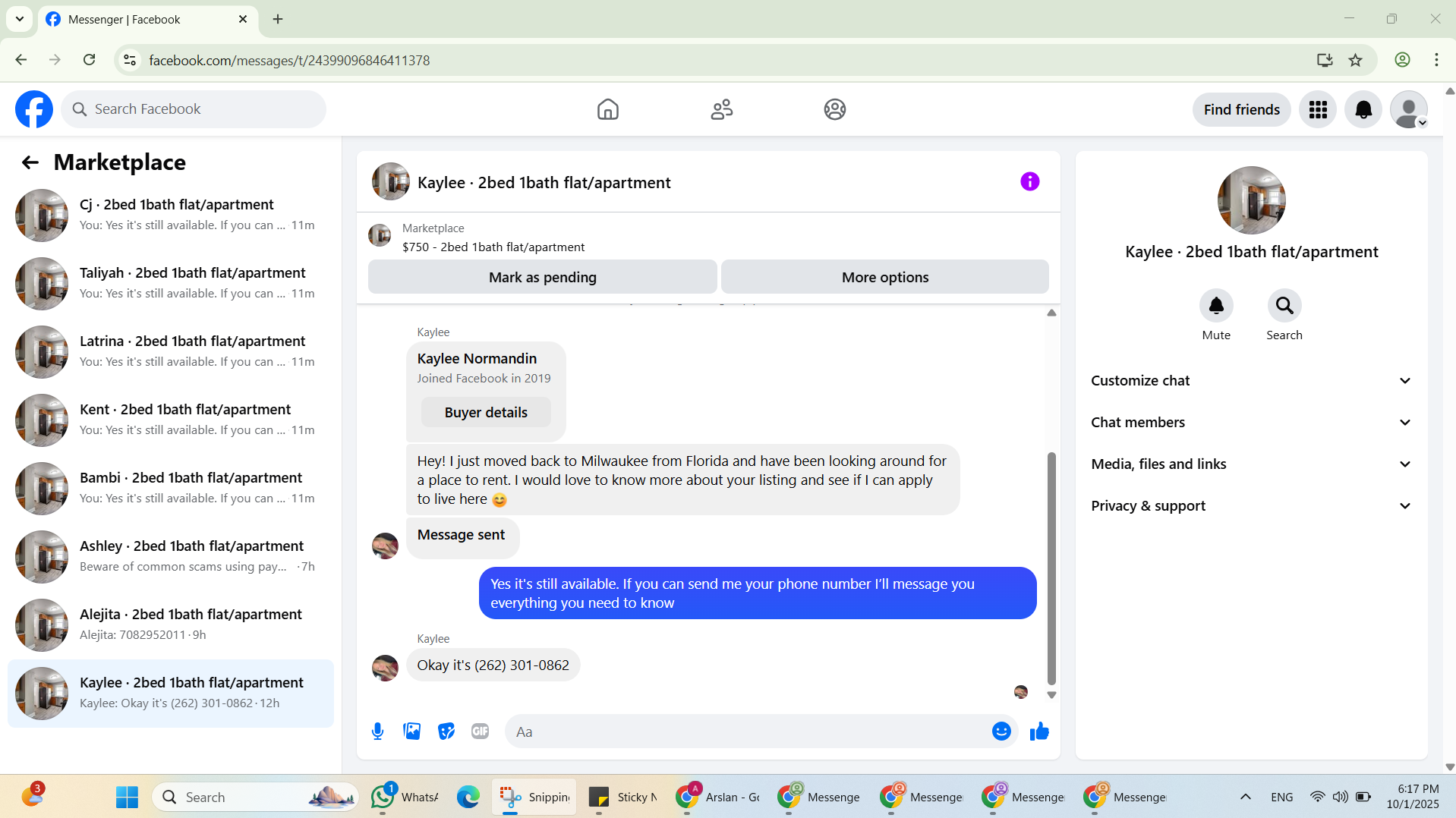The width and height of the screenshot is (1456, 818).
Task: Open Windows Start menu
Action: (x=127, y=797)
